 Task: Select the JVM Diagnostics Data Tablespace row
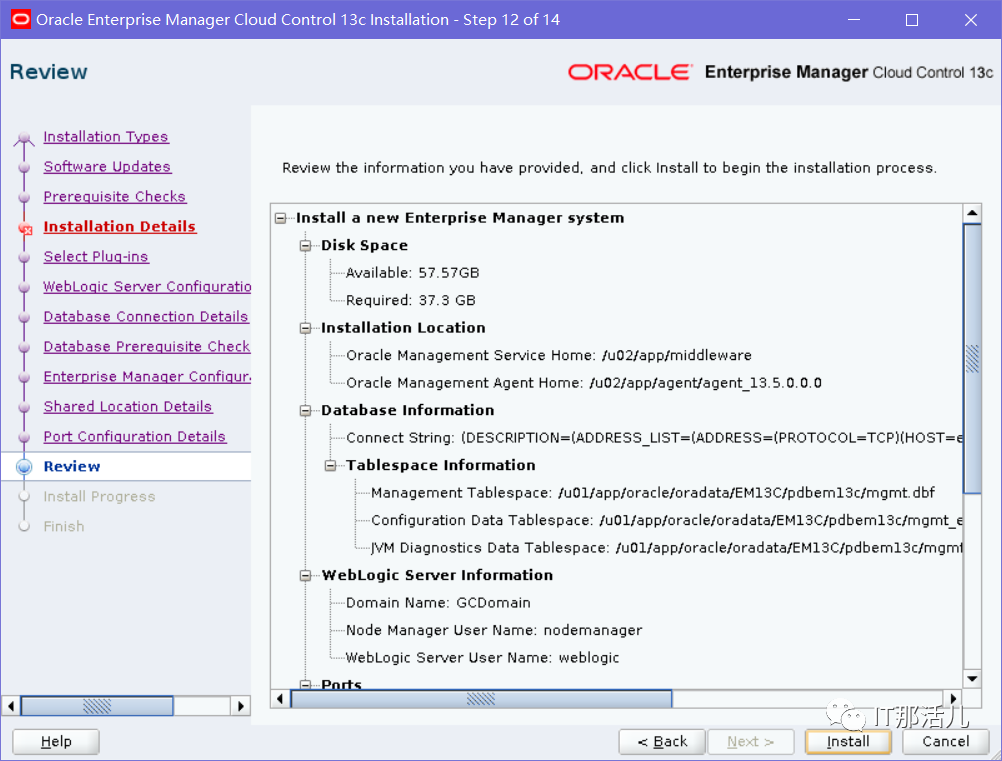coord(667,548)
